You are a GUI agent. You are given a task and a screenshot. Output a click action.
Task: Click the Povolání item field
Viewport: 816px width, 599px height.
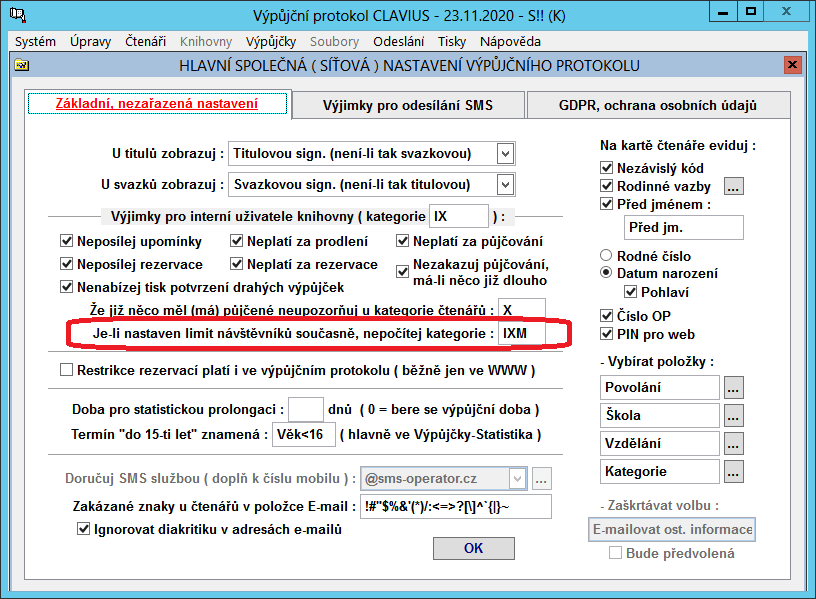pyautogui.click(x=659, y=388)
